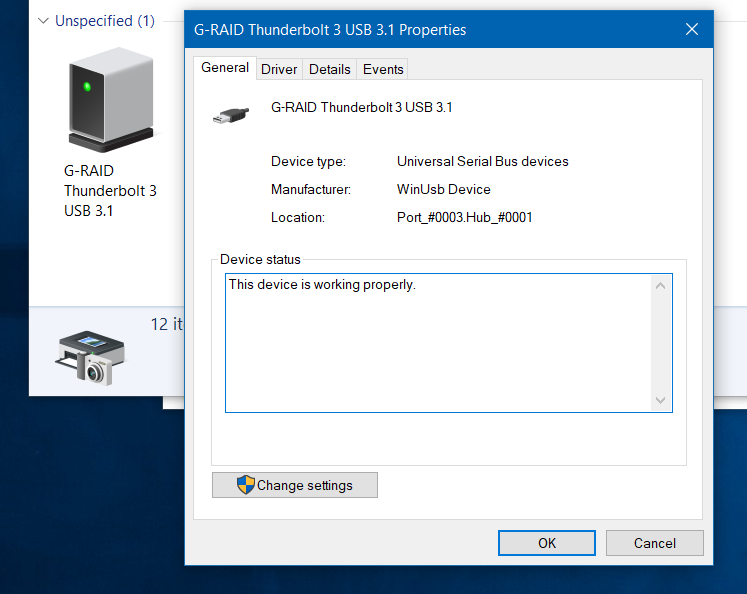
Task: Open the Details tab
Action: coord(329,70)
